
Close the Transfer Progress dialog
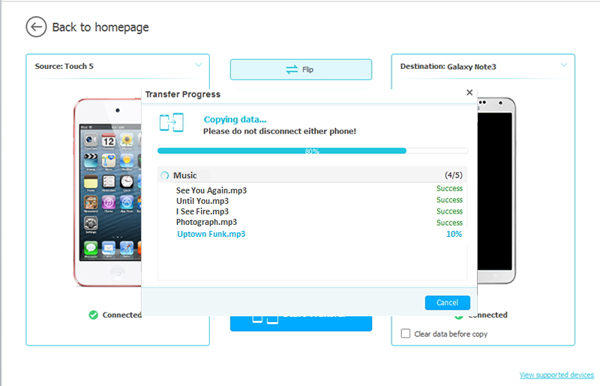tap(470, 93)
